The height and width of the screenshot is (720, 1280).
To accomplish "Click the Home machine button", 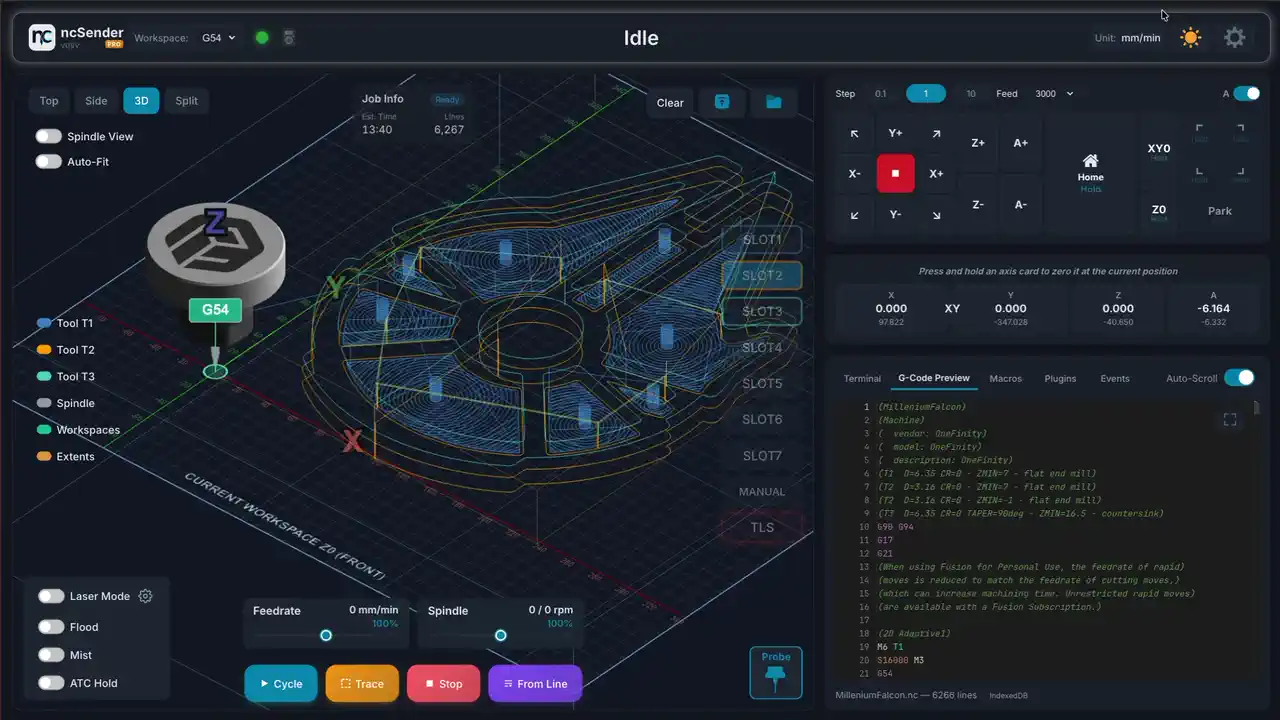I will [1090, 173].
